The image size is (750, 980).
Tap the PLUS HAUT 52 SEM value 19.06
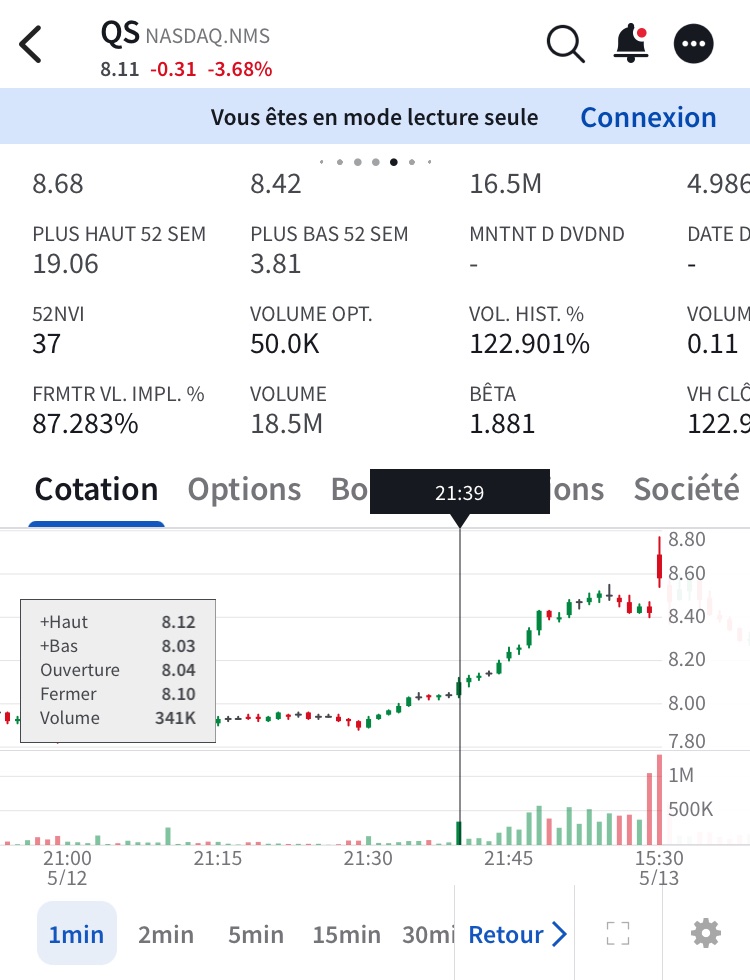click(66, 264)
